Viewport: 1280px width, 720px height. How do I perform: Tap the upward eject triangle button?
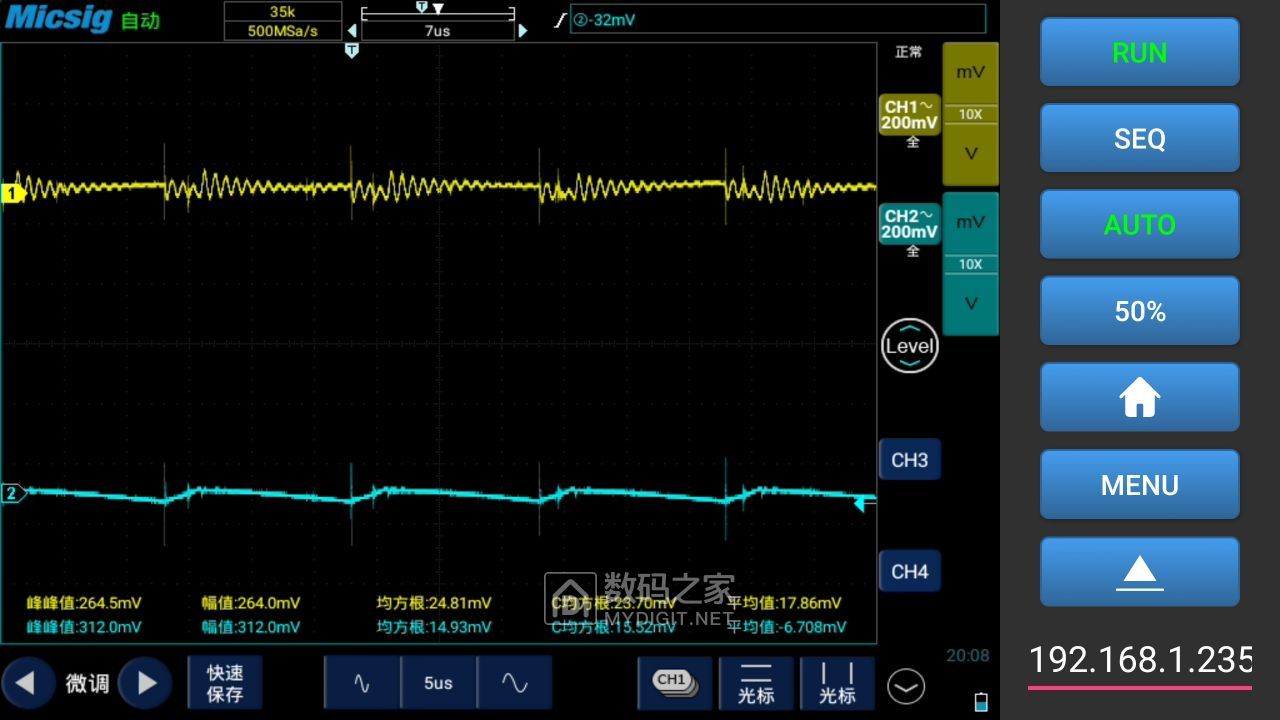click(1139, 571)
